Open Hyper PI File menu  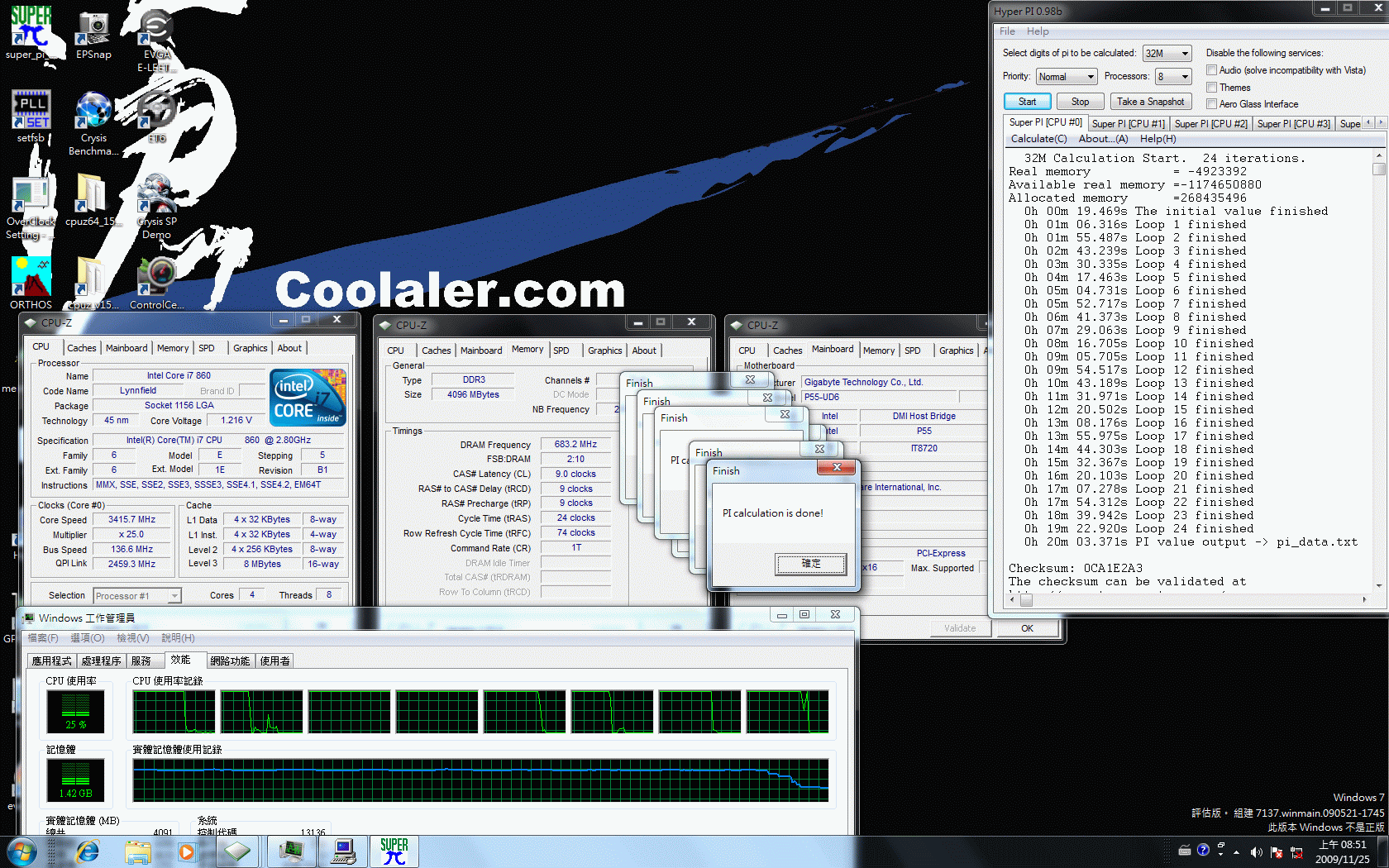[x=1007, y=31]
